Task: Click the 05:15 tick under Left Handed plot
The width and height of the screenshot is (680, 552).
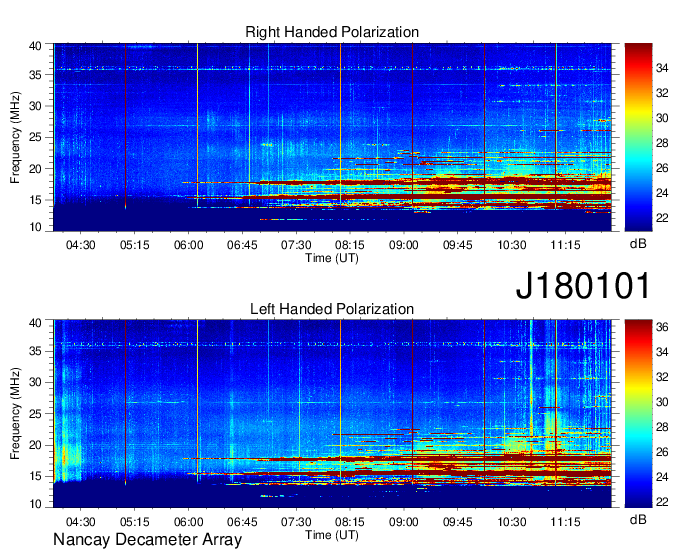Action: [134, 522]
